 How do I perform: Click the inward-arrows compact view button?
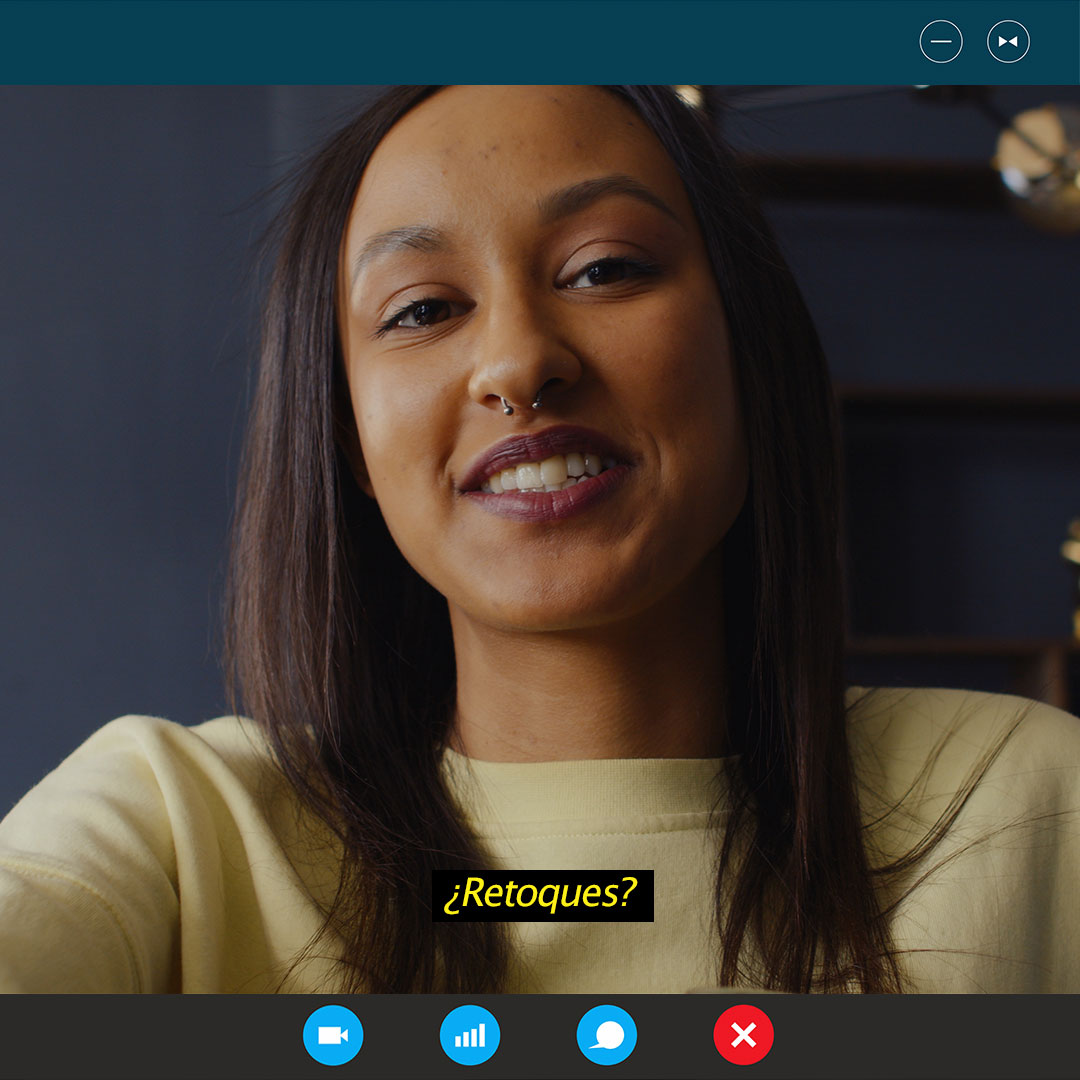tap(1008, 42)
